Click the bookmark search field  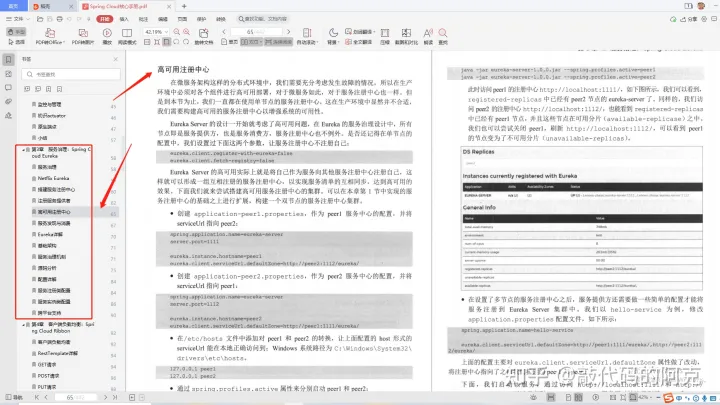tap(71, 74)
